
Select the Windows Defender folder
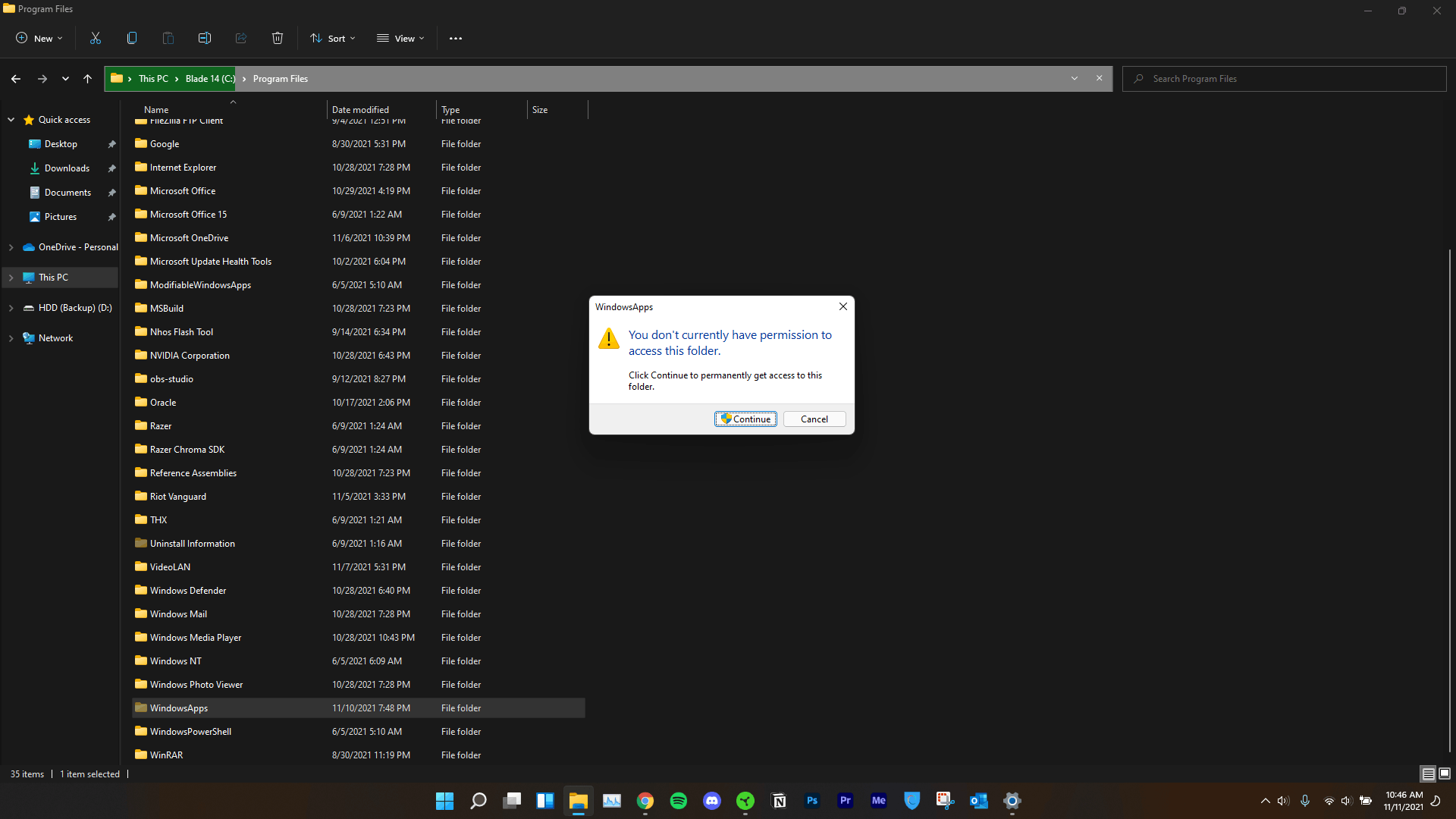(358, 591)
